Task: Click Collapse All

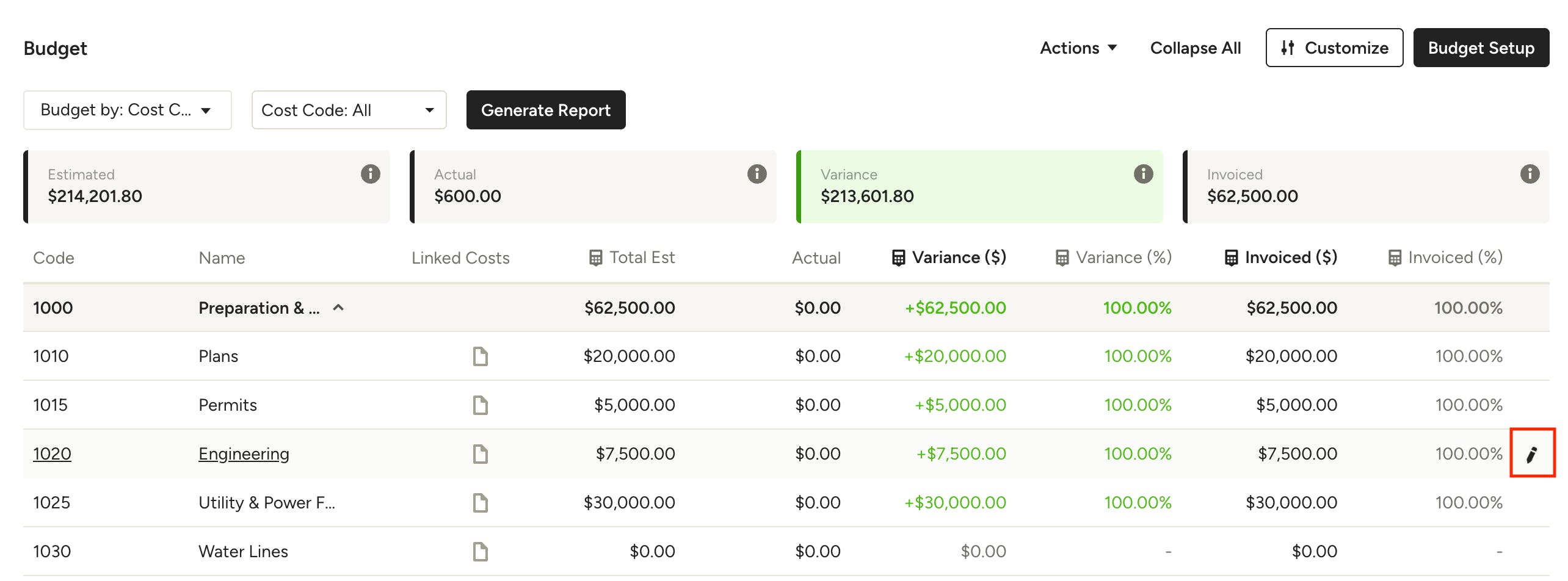Action: click(x=1195, y=48)
